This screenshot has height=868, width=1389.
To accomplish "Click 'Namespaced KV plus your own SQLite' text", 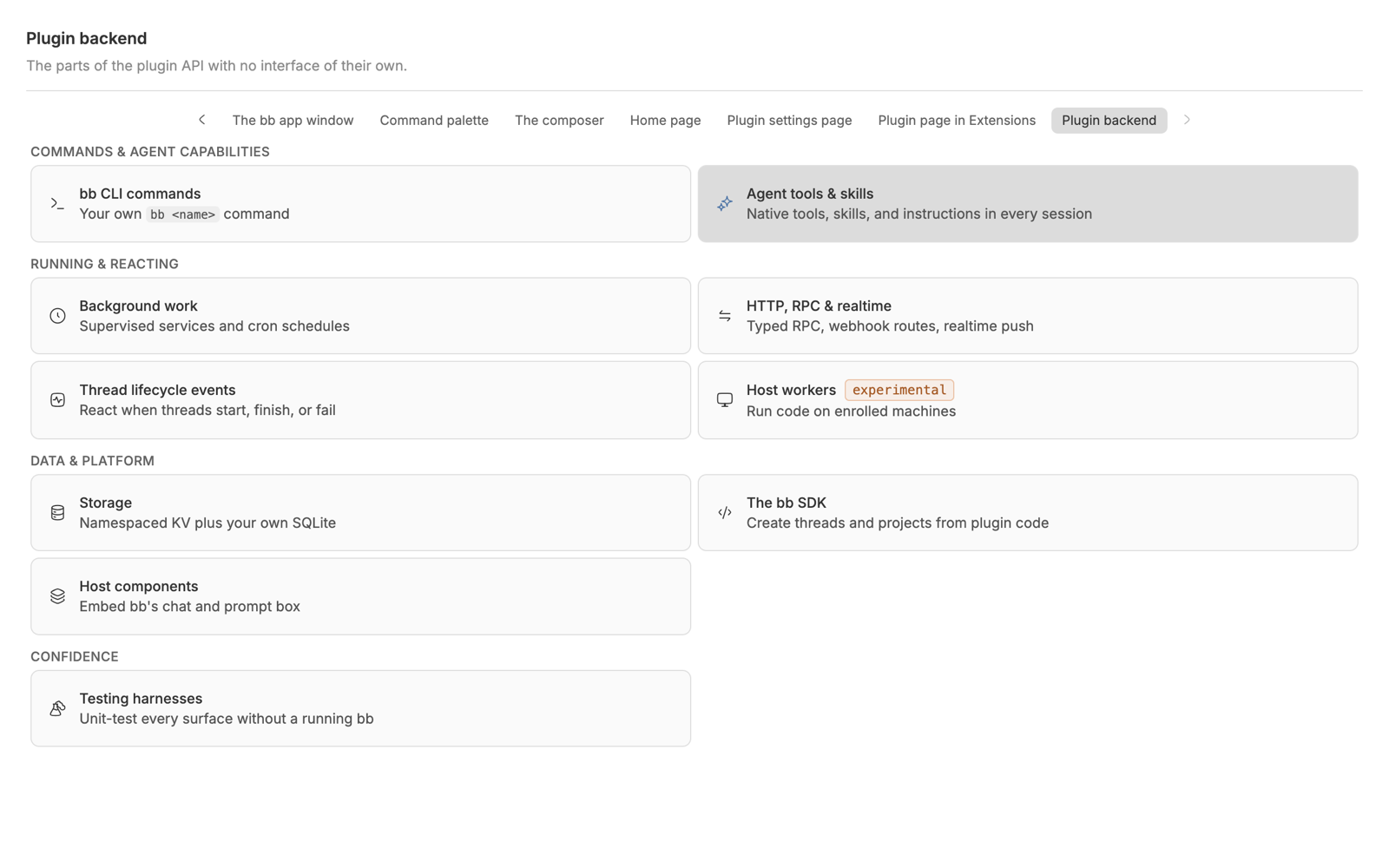I will tap(207, 523).
